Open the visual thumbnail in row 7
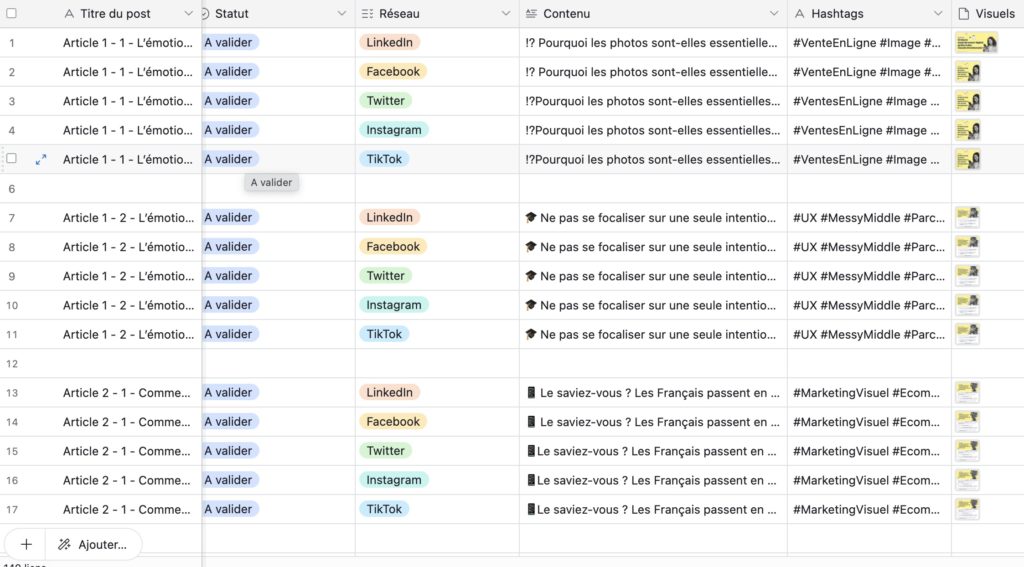 [x=968, y=218]
